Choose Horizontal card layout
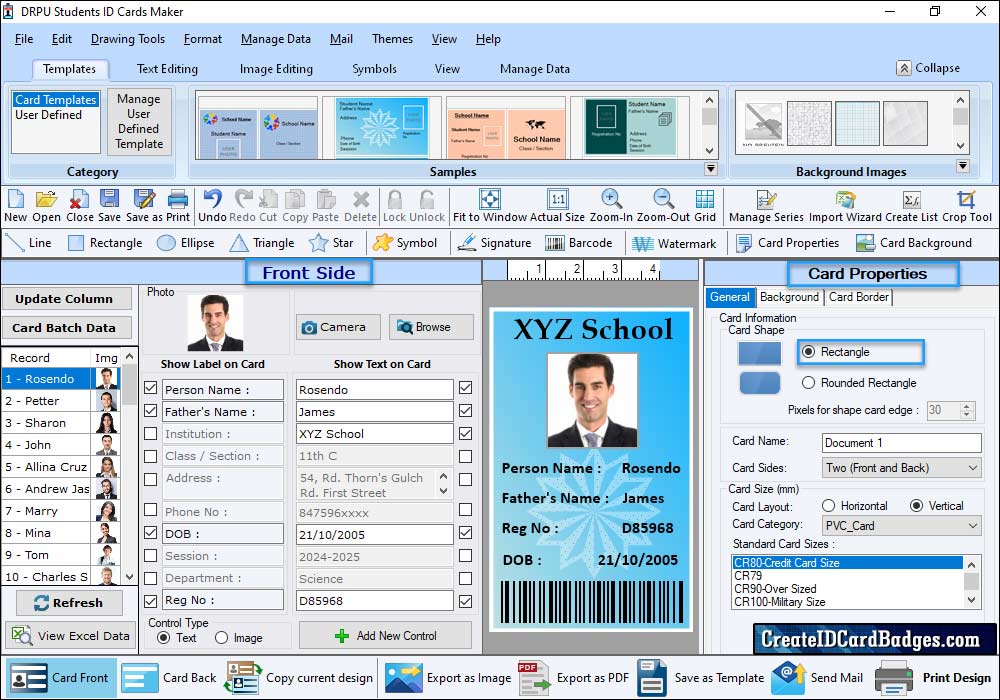This screenshot has width=1000, height=700. click(x=828, y=506)
